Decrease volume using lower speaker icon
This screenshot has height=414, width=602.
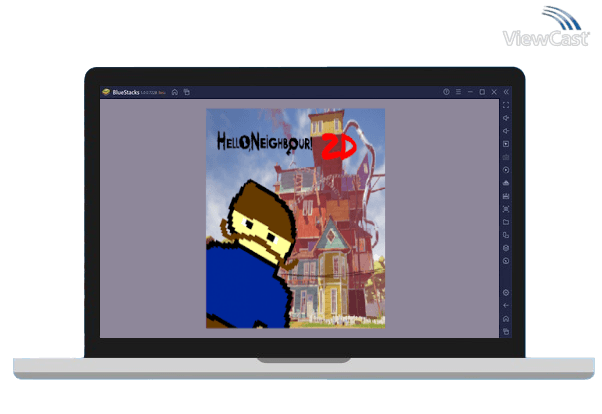pyautogui.click(x=506, y=131)
